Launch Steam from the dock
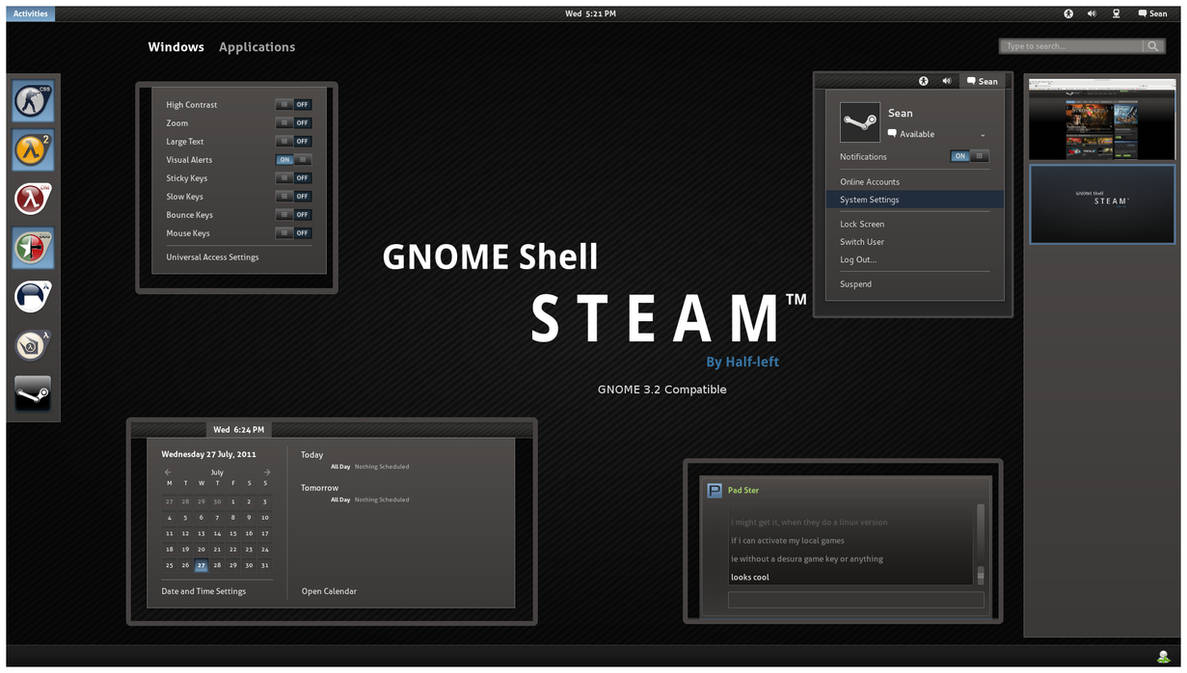The height and width of the screenshot is (673, 1187). 33,394
